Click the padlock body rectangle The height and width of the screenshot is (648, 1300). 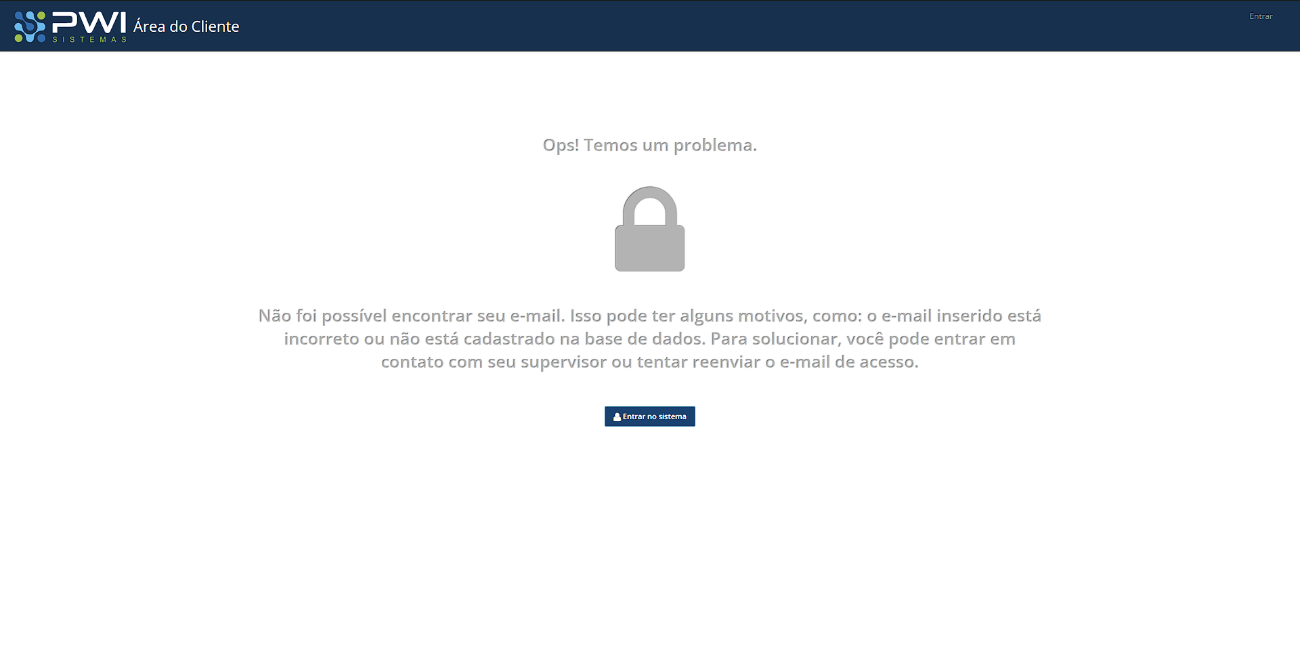click(x=650, y=248)
